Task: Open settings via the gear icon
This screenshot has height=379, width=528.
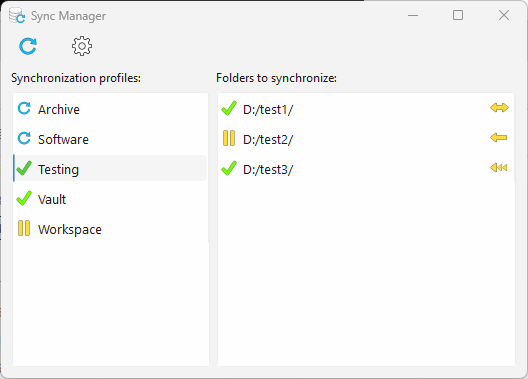Action: coord(82,46)
